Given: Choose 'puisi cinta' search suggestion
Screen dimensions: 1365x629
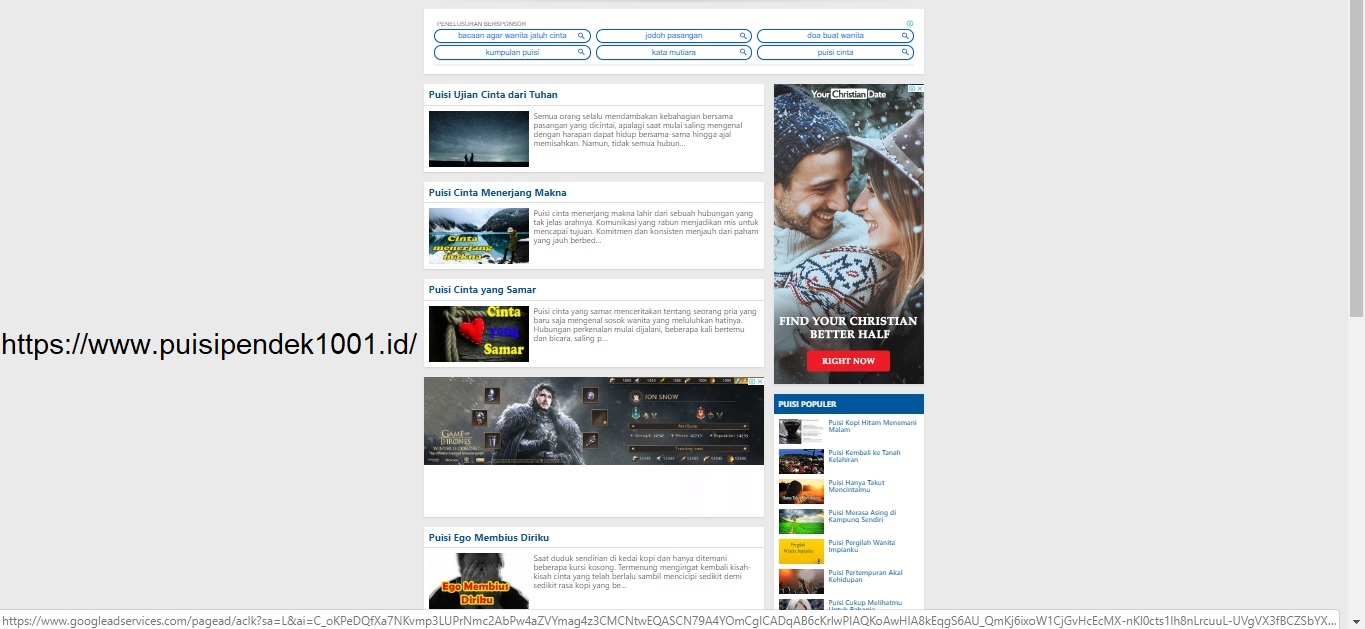Looking at the screenshot, I should click(x=835, y=52).
